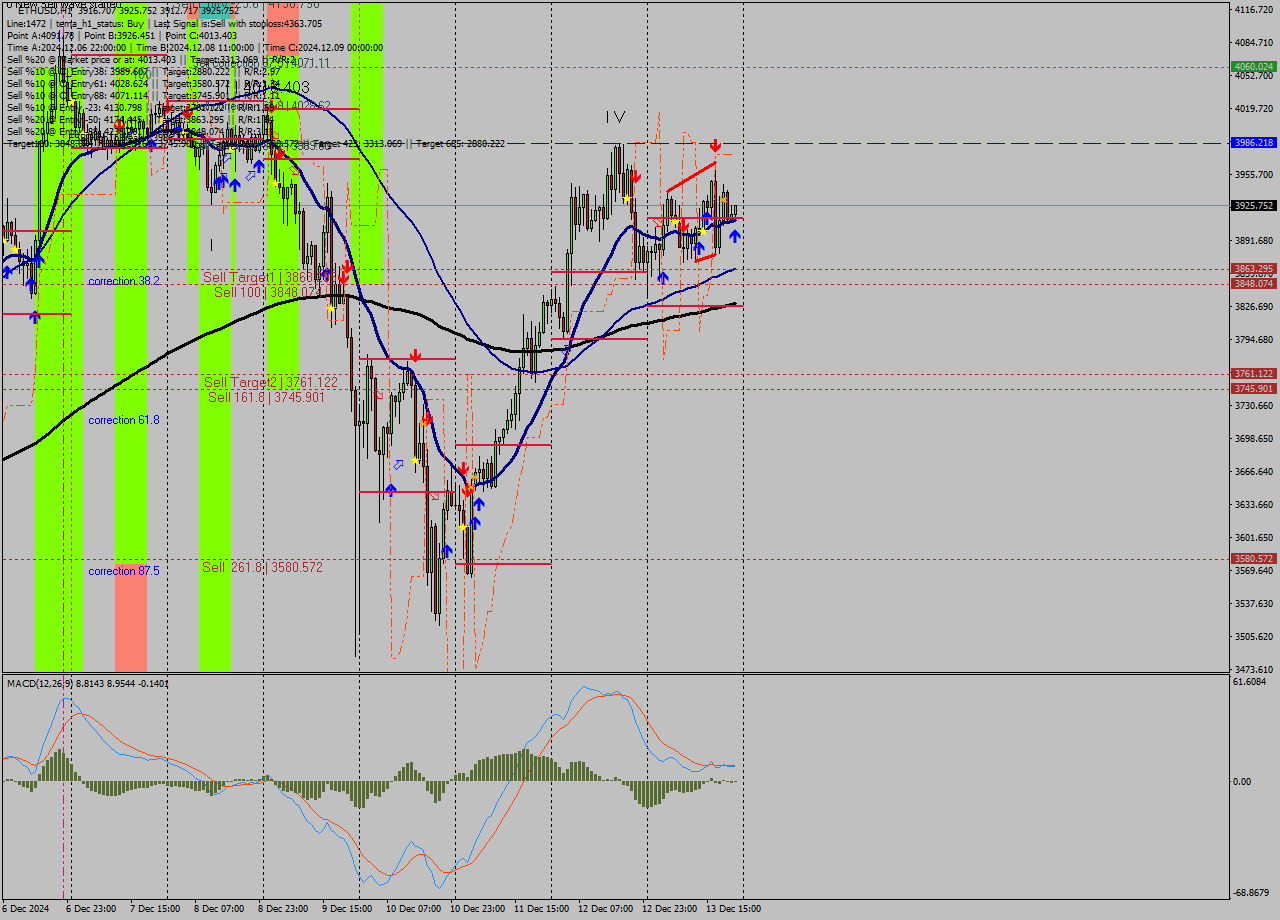
Task: Click price scale value 4084.170
Action: point(1254,42)
